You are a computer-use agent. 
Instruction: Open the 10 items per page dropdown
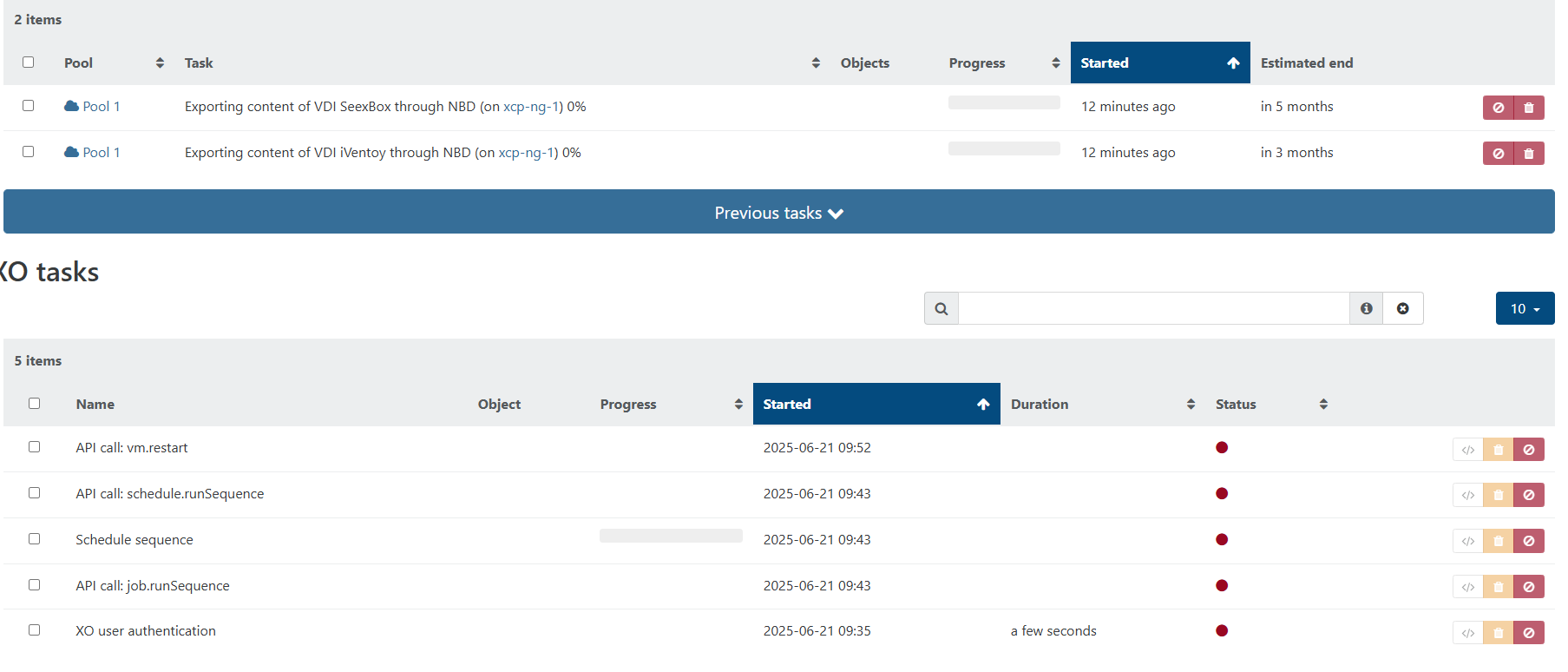1525,309
